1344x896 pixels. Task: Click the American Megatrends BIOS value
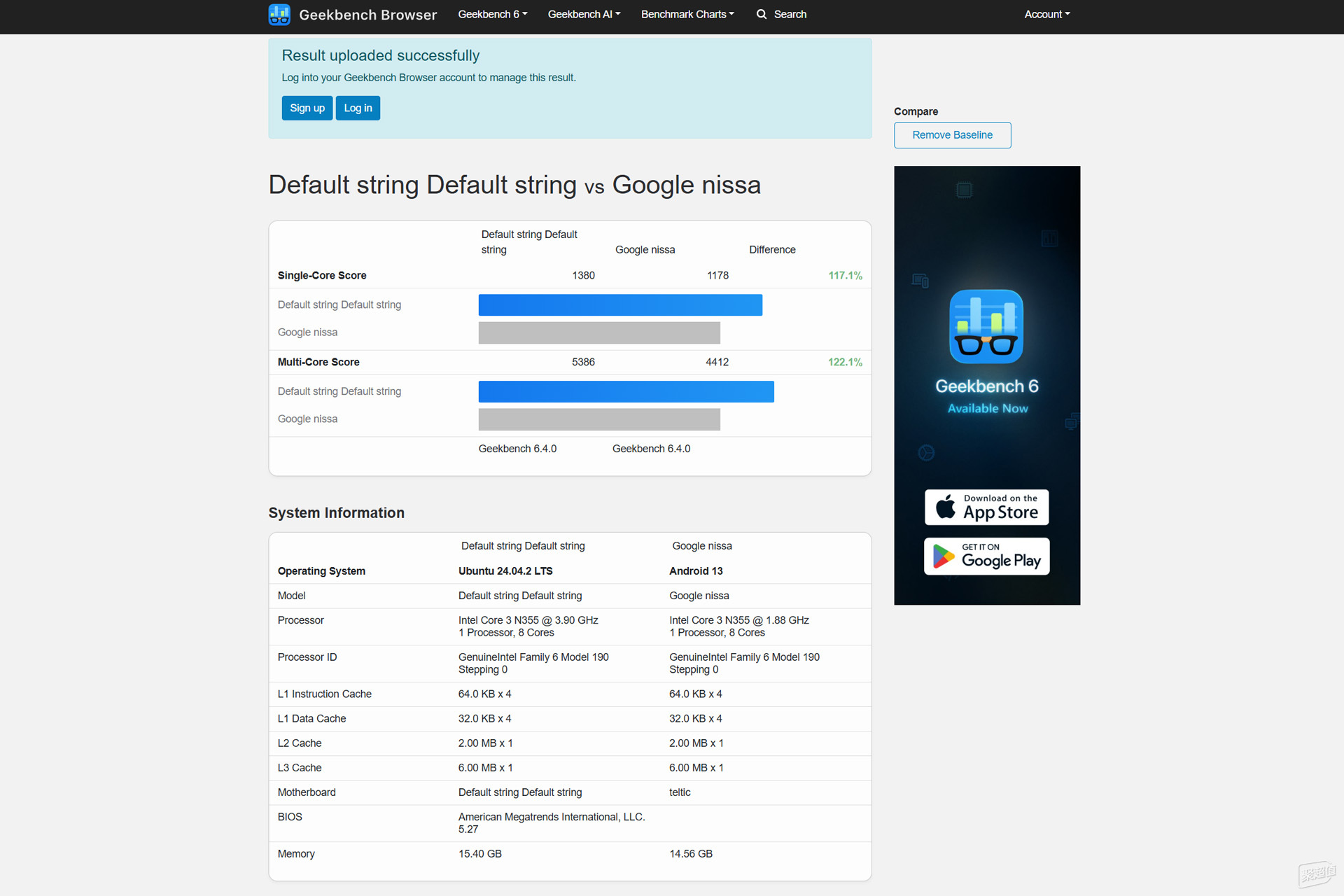[x=552, y=823]
